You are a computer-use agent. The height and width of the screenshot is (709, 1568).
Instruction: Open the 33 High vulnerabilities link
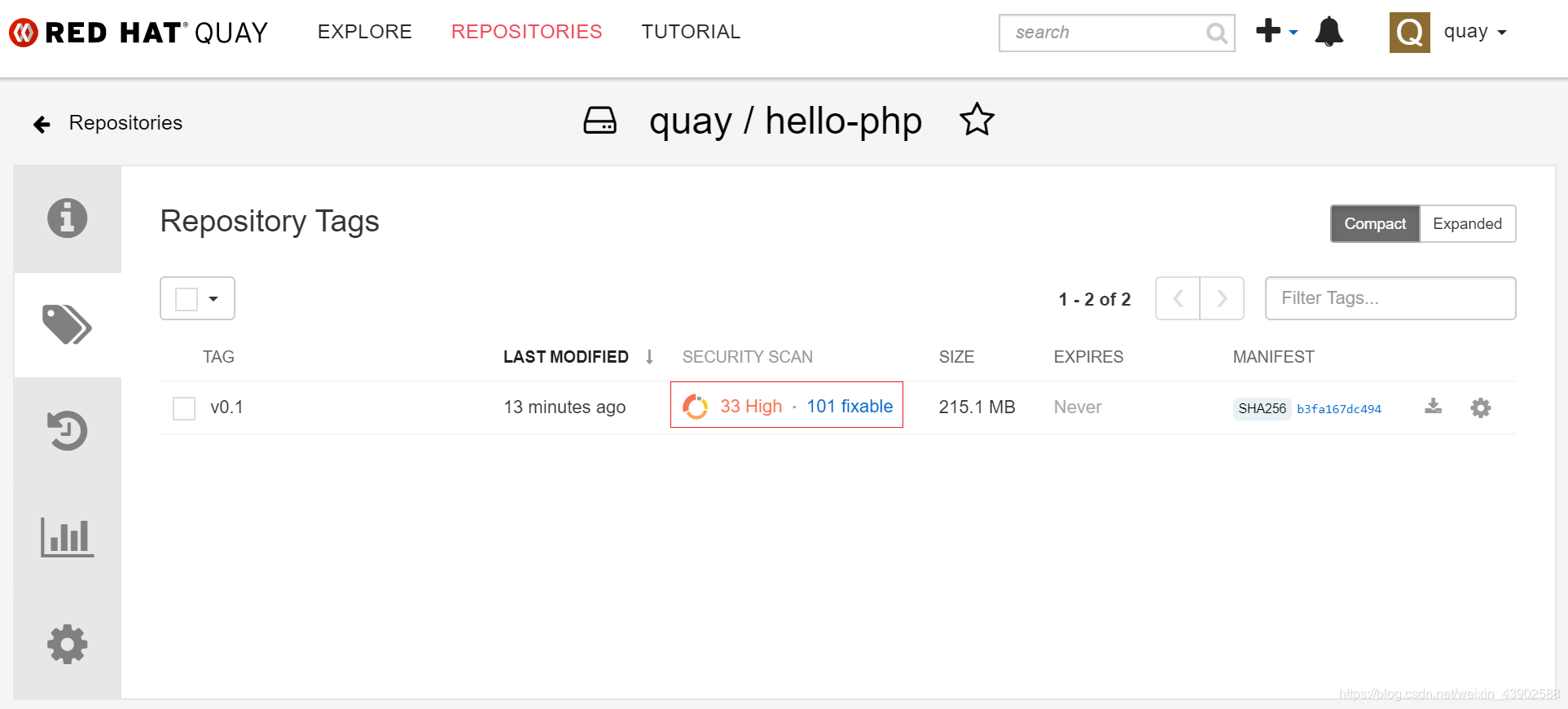click(x=751, y=407)
